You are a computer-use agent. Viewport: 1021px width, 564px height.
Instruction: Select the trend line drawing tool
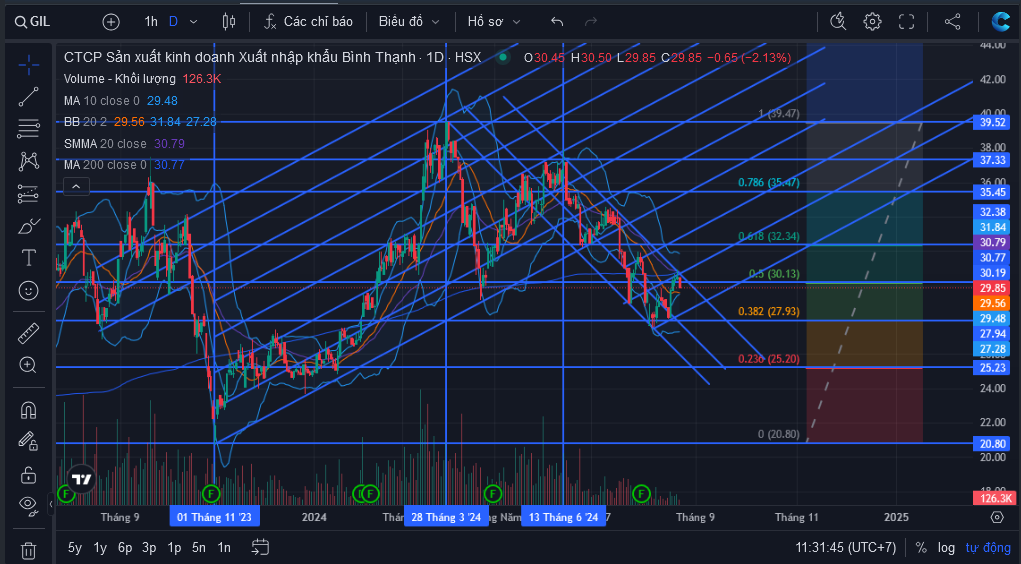pyautogui.click(x=28, y=97)
